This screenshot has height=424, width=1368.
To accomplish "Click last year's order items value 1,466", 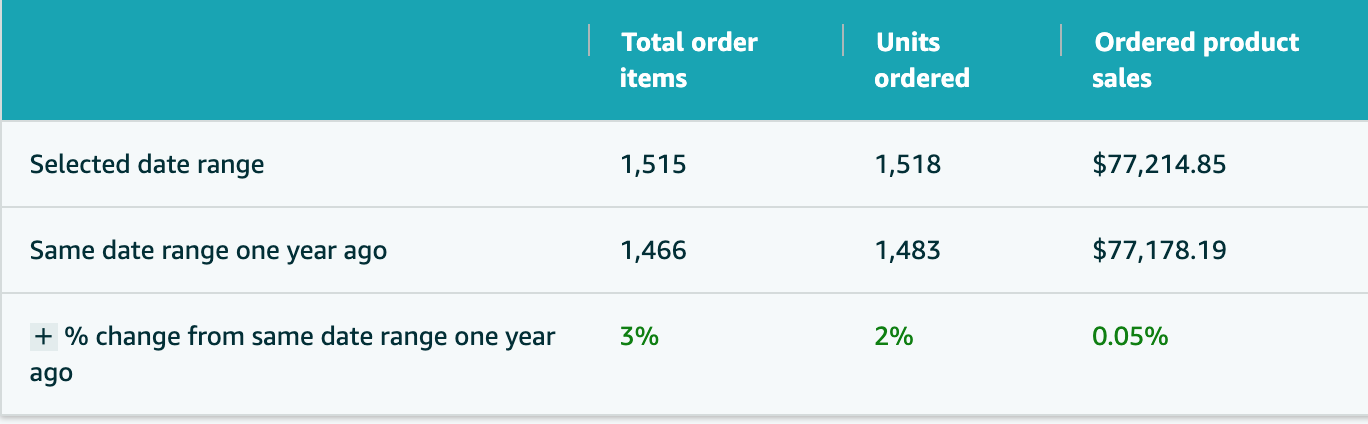I will point(653,250).
